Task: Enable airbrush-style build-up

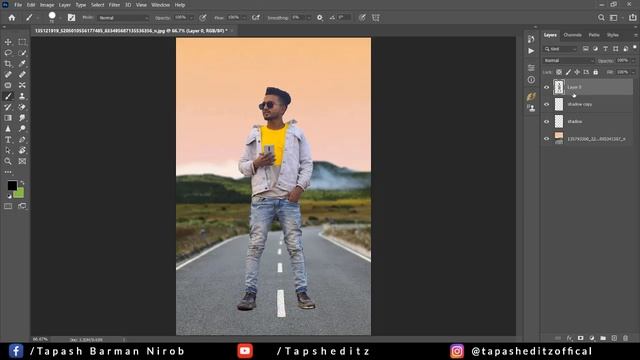Action: [256, 18]
